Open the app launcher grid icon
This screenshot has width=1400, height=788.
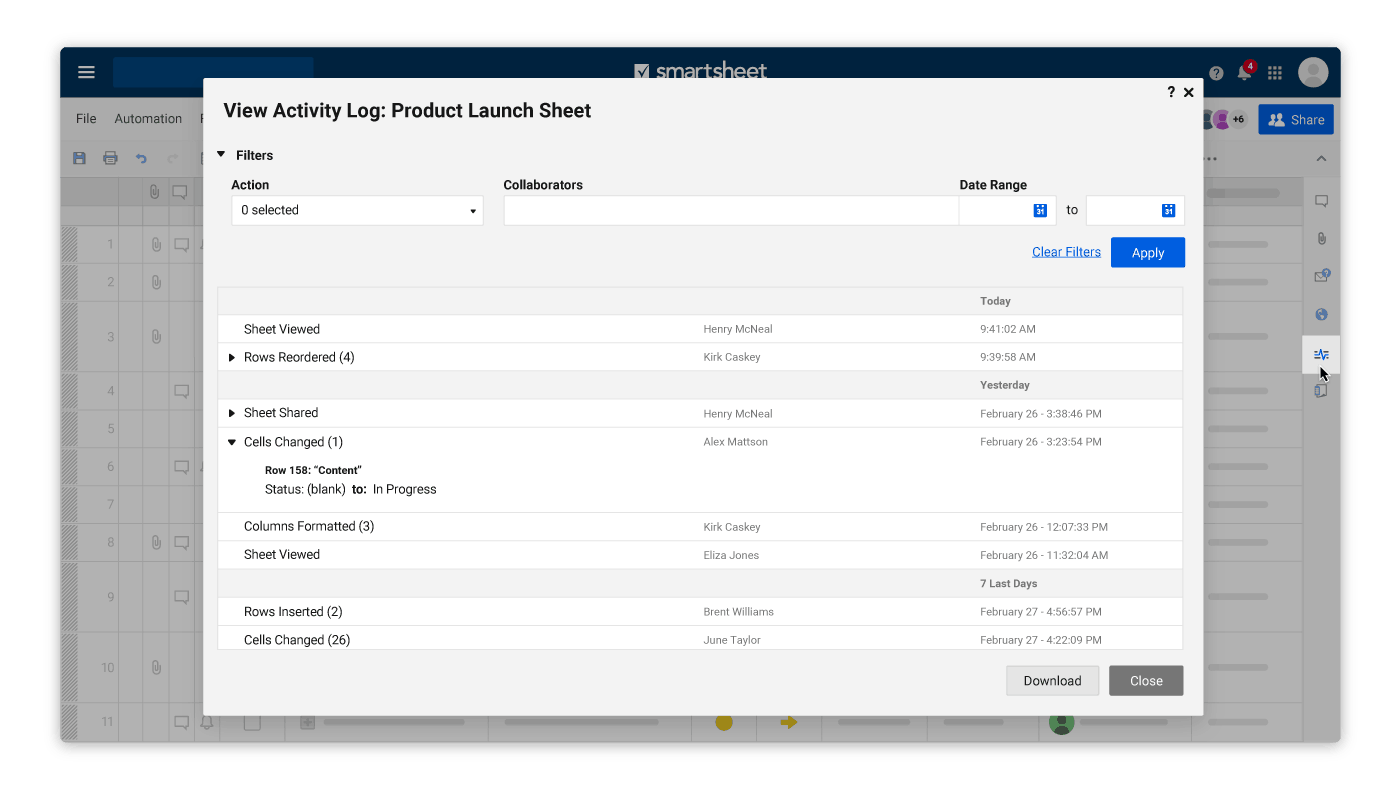coord(1275,73)
